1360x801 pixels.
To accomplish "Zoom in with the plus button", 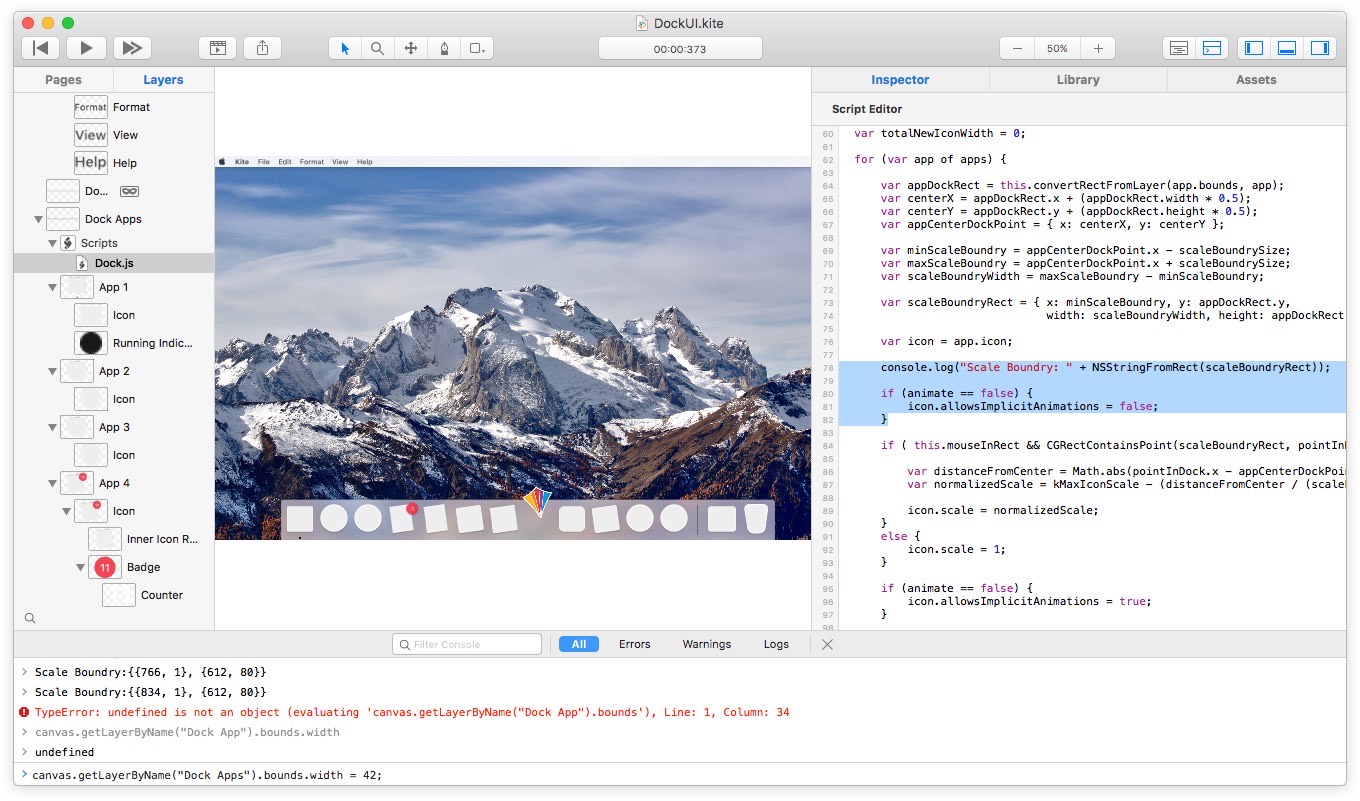I will pyautogui.click(x=1098, y=48).
